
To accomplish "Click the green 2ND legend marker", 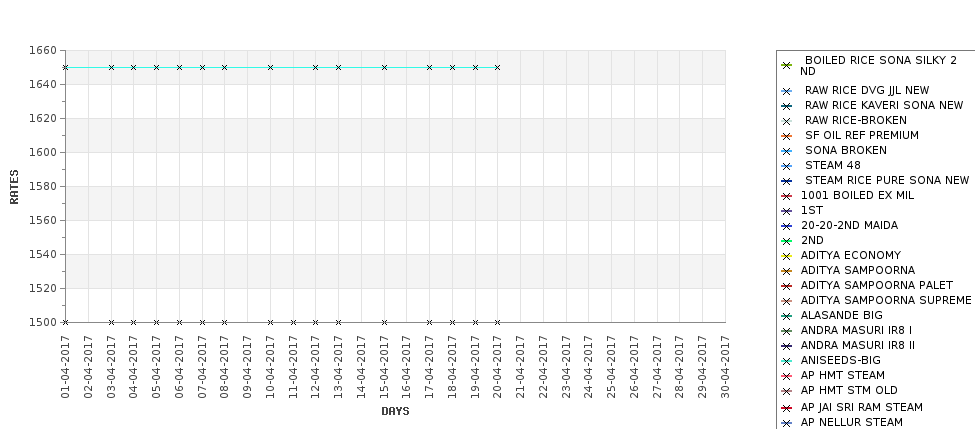I will [787, 241].
